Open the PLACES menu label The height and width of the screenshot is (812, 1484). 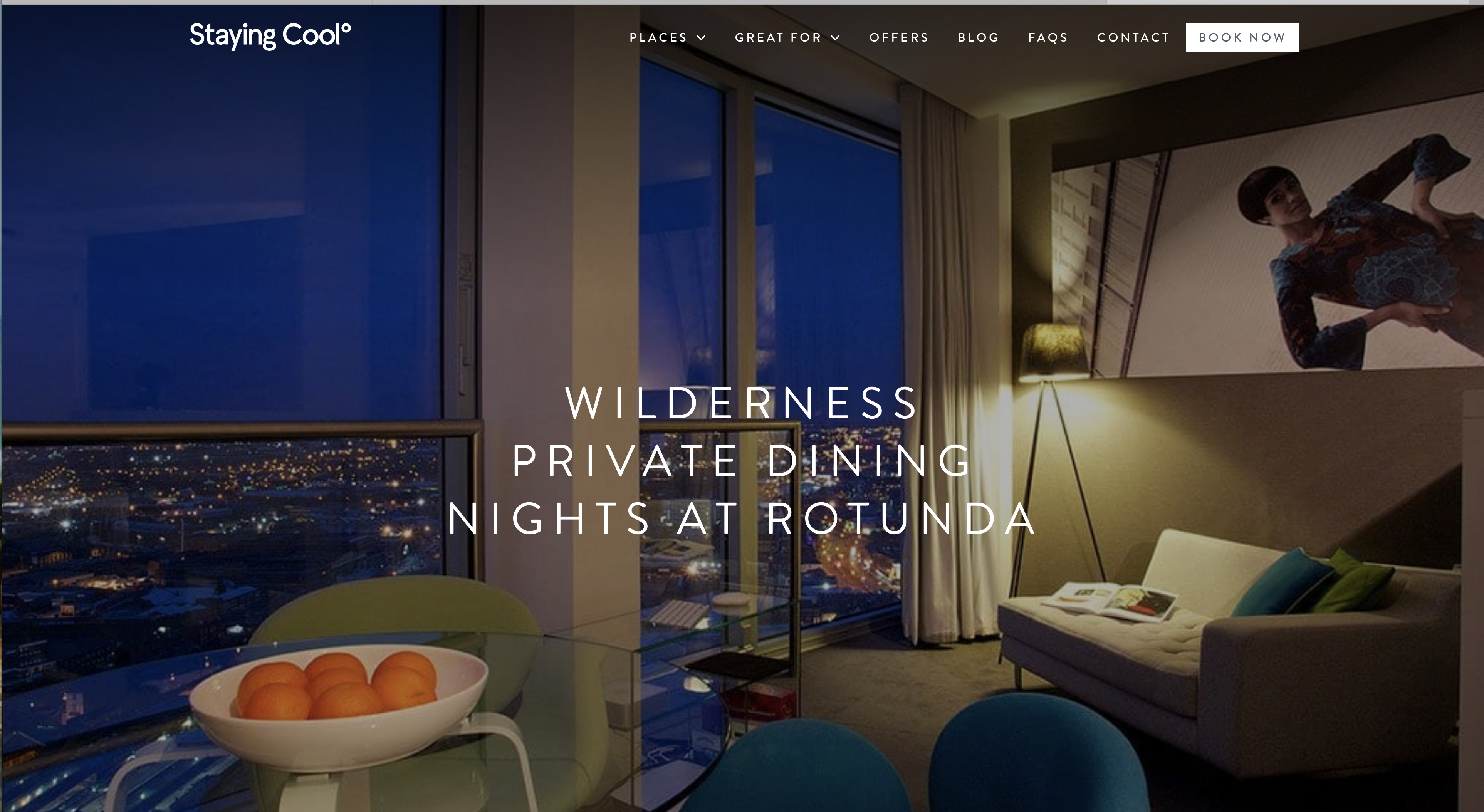point(658,37)
